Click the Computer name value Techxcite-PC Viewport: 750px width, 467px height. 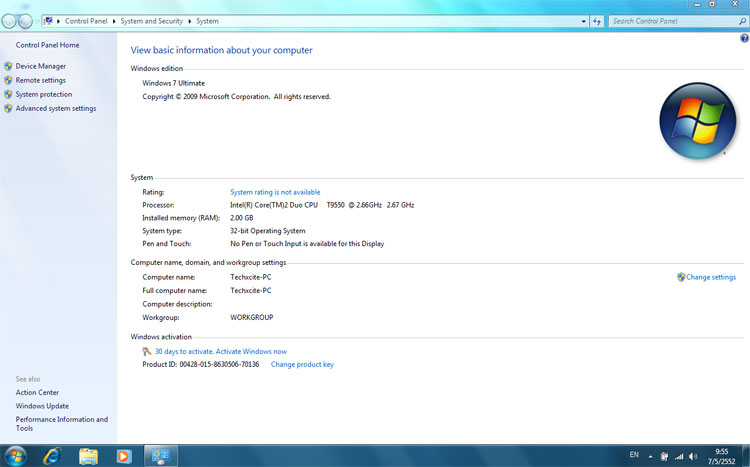pos(251,277)
